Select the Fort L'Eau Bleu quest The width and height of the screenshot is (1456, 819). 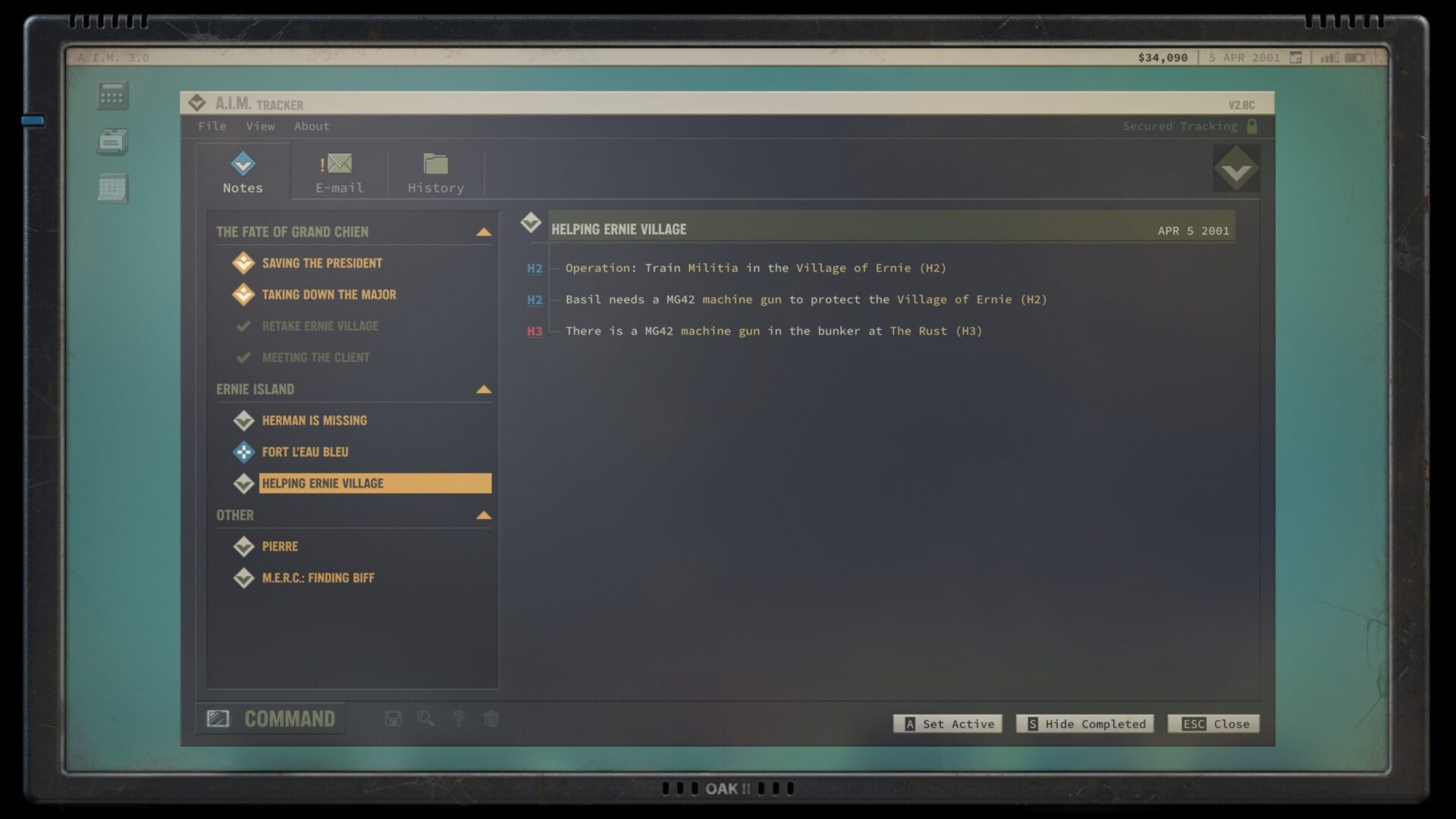point(305,452)
